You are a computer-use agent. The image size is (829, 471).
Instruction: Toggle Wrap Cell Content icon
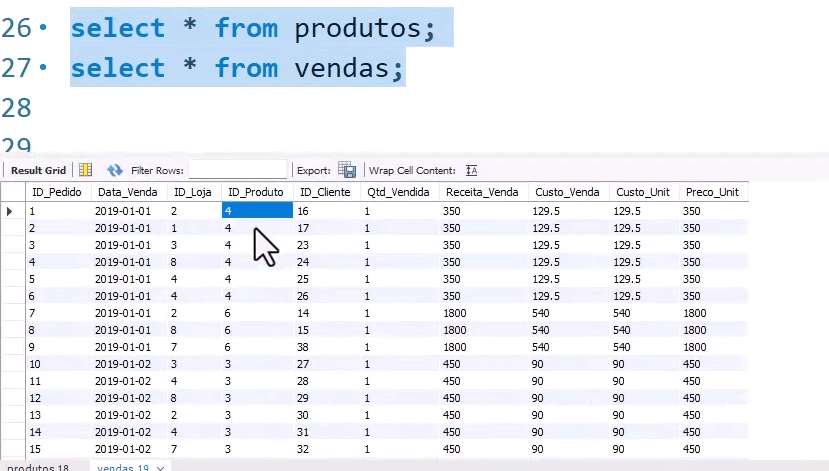(472, 170)
